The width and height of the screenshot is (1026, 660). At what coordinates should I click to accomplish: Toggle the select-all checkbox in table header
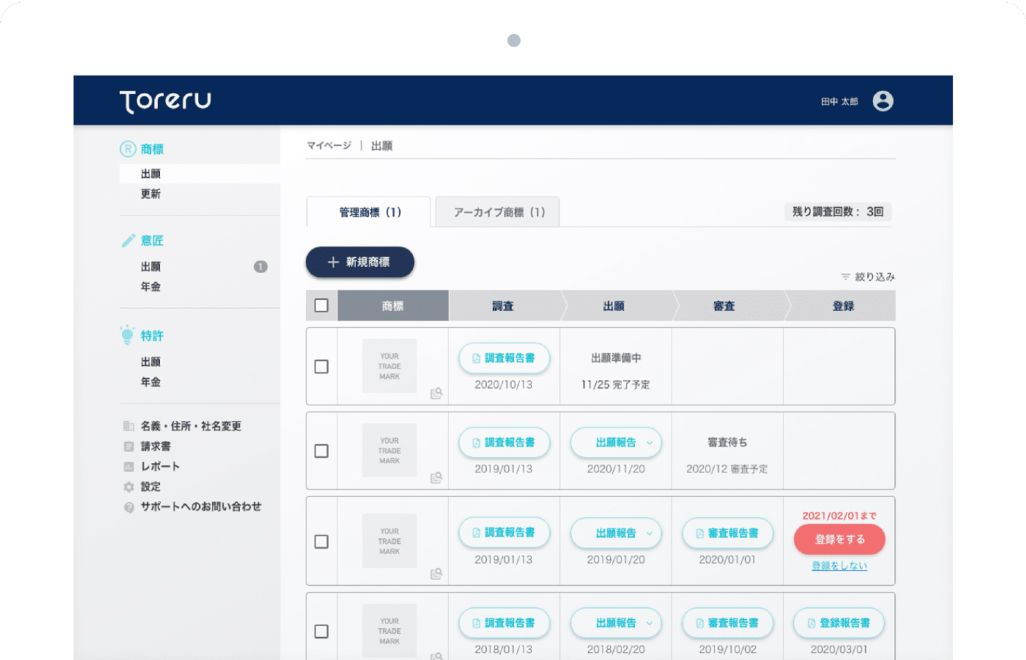[321, 305]
